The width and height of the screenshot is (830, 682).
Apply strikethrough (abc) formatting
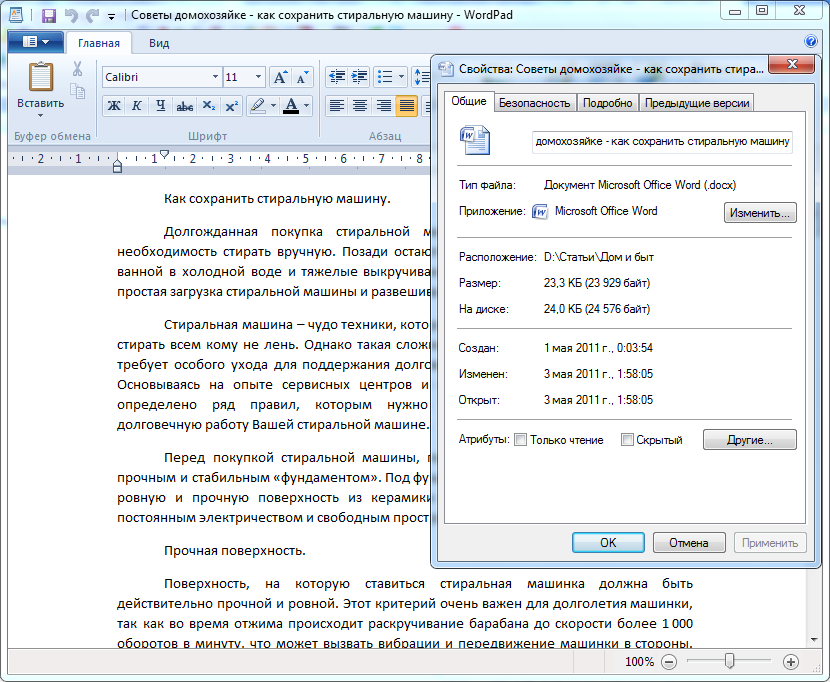[184, 106]
